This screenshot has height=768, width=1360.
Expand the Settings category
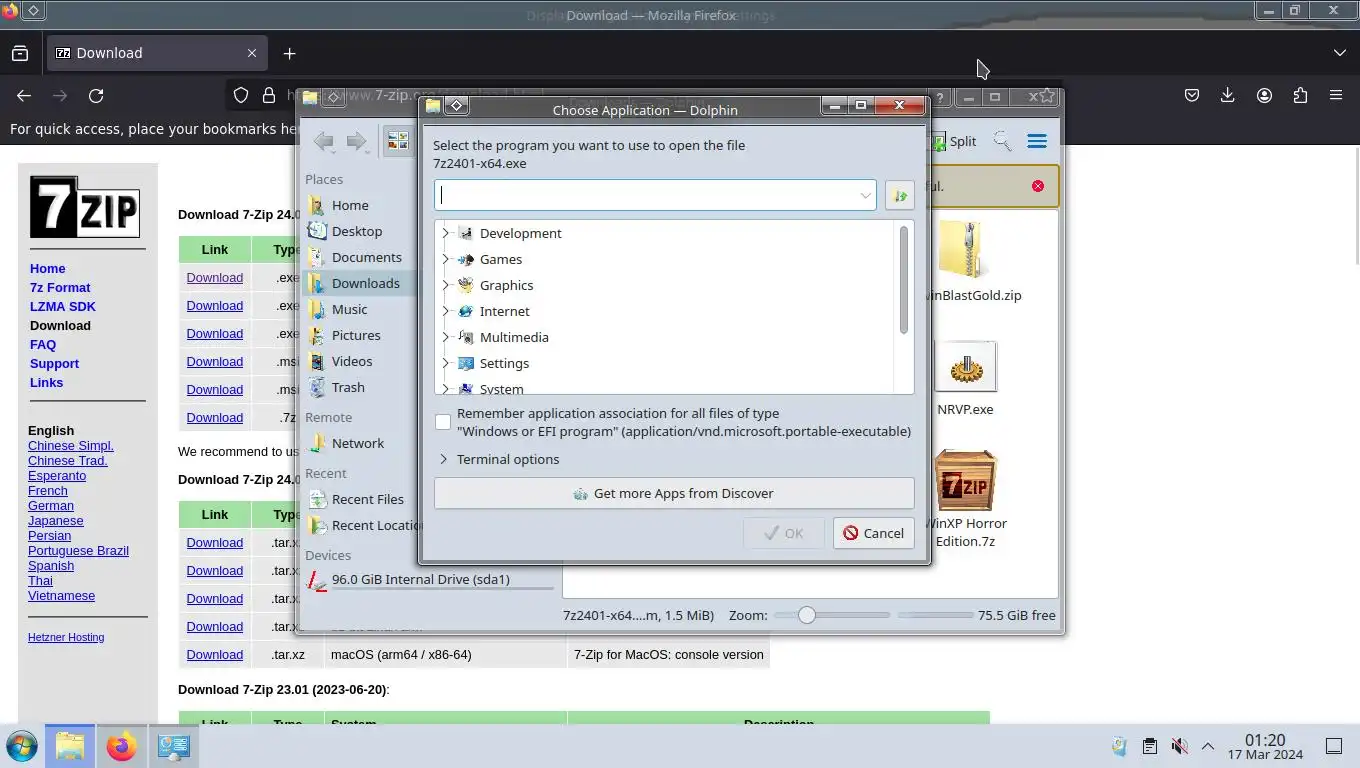(x=445, y=363)
